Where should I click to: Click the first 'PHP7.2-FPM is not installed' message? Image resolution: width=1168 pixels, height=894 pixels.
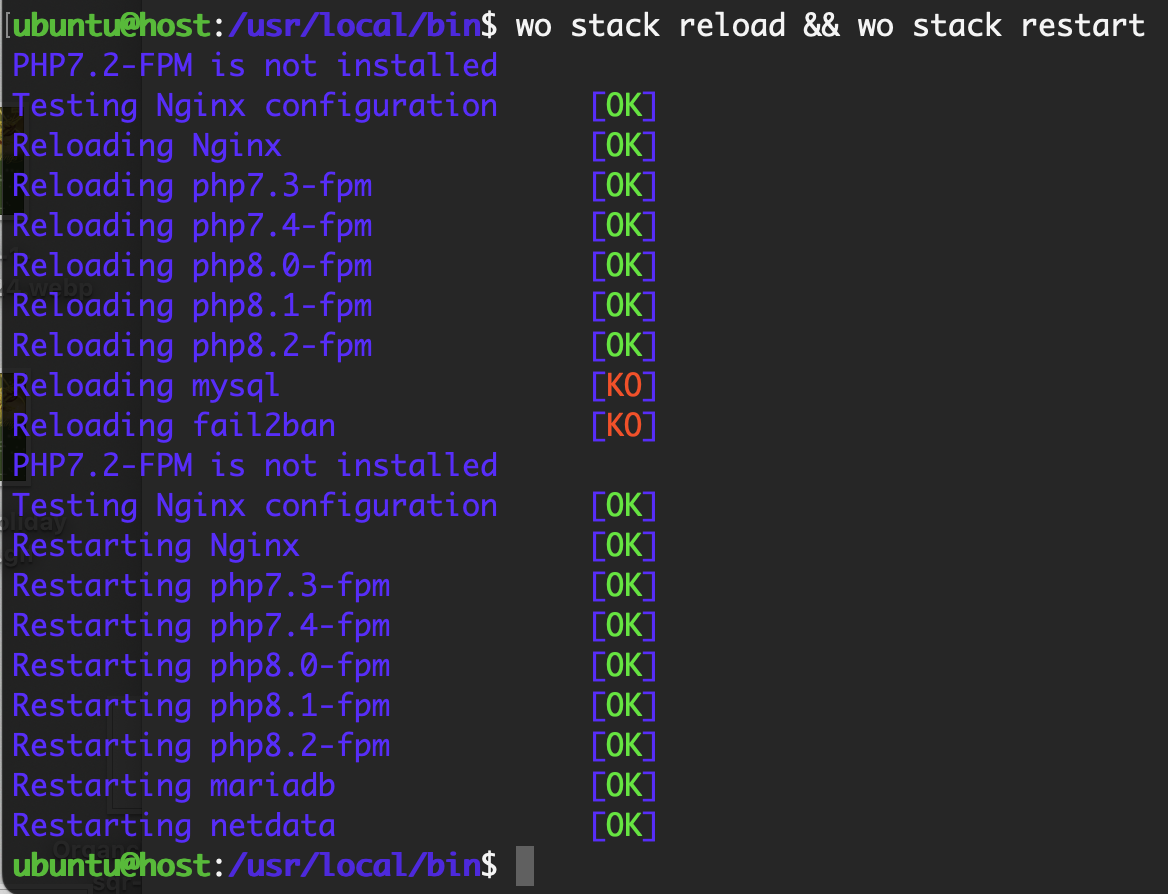255,66
